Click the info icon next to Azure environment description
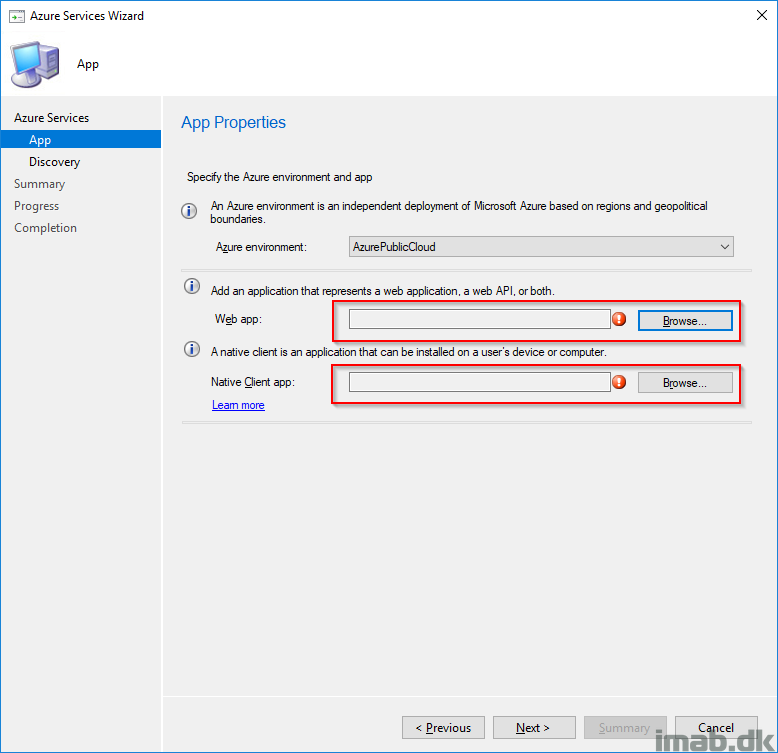778x753 pixels. (x=189, y=211)
